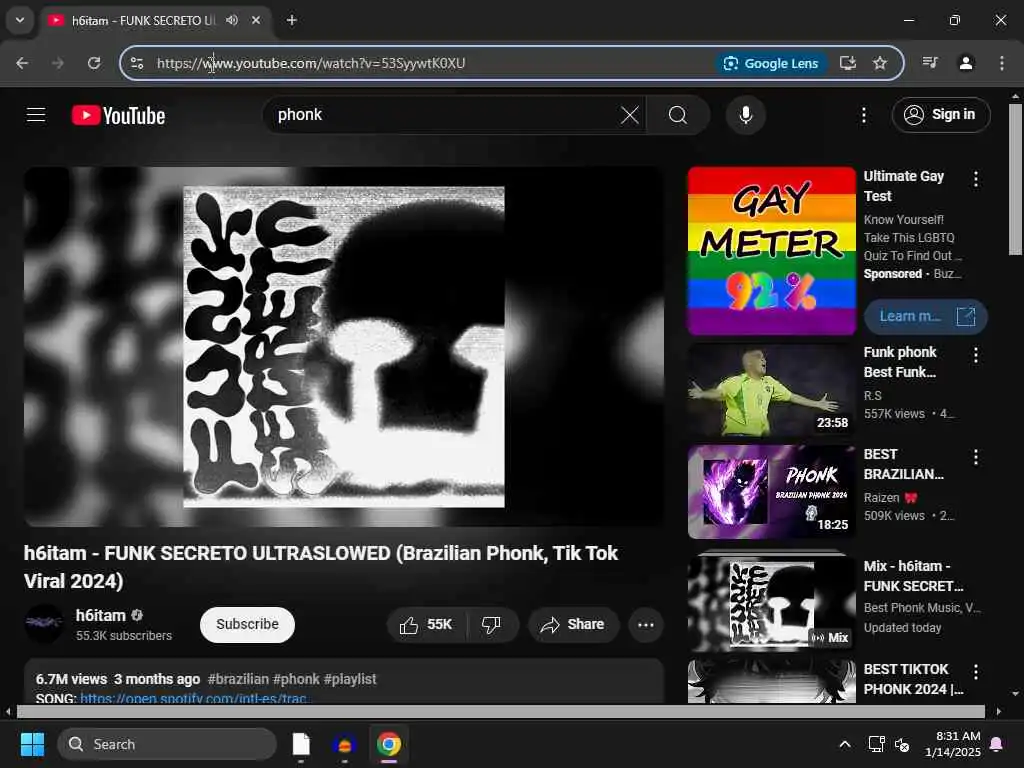Viewport: 1024px width, 768px height.
Task: Run search with magnifier button
Action: point(678,116)
